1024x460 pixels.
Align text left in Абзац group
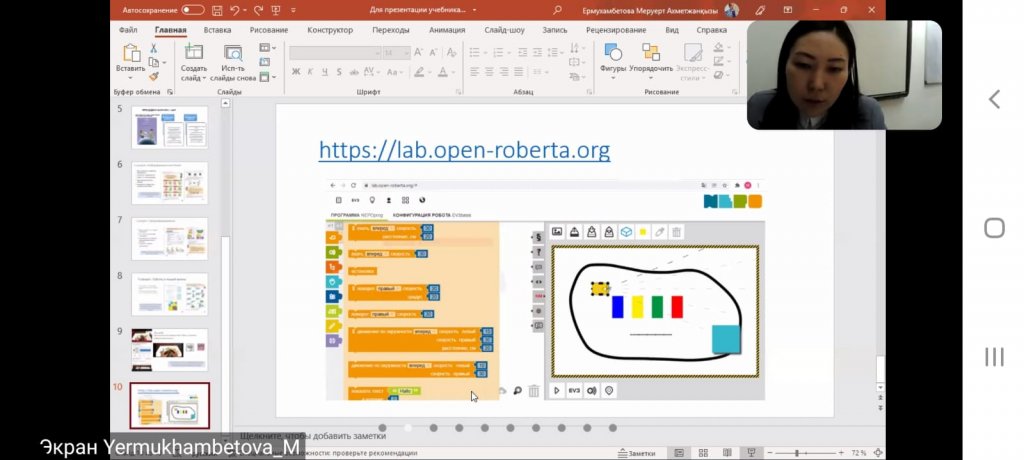(475, 72)
